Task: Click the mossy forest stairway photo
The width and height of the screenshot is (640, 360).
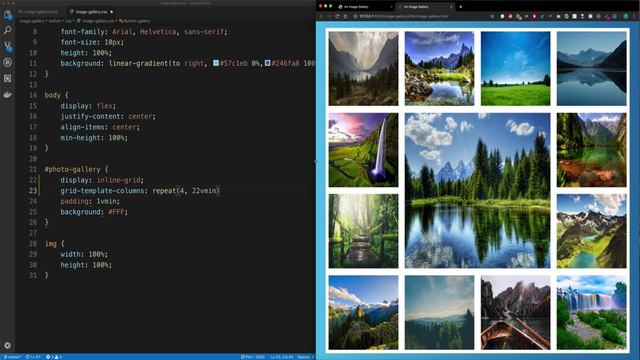Action: click(363, 231)
